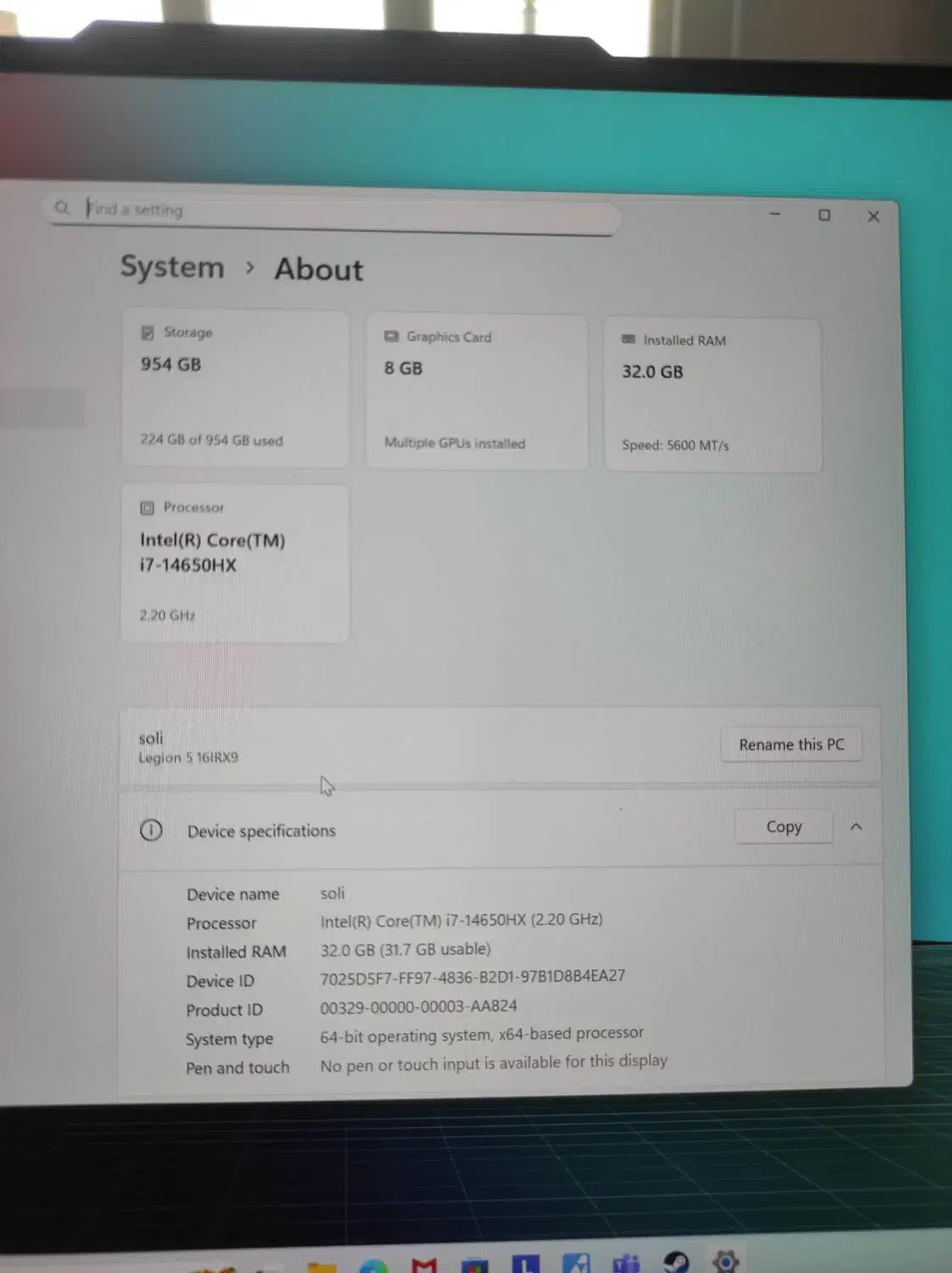Click the Multiple GPUs installed text
Image resolution: width=952 pixels, height=1273 pixels.
pyautogui.click(x=455, y=443)
